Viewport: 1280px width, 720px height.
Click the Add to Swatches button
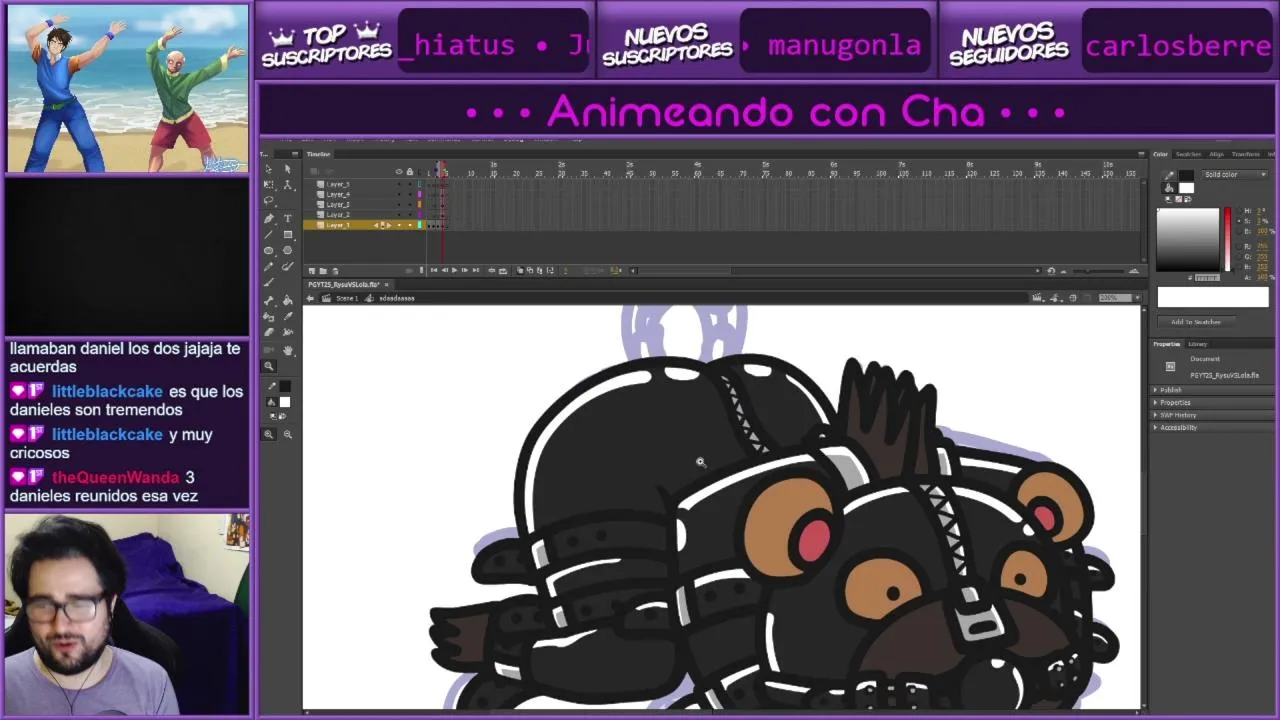click(1196, 322)
